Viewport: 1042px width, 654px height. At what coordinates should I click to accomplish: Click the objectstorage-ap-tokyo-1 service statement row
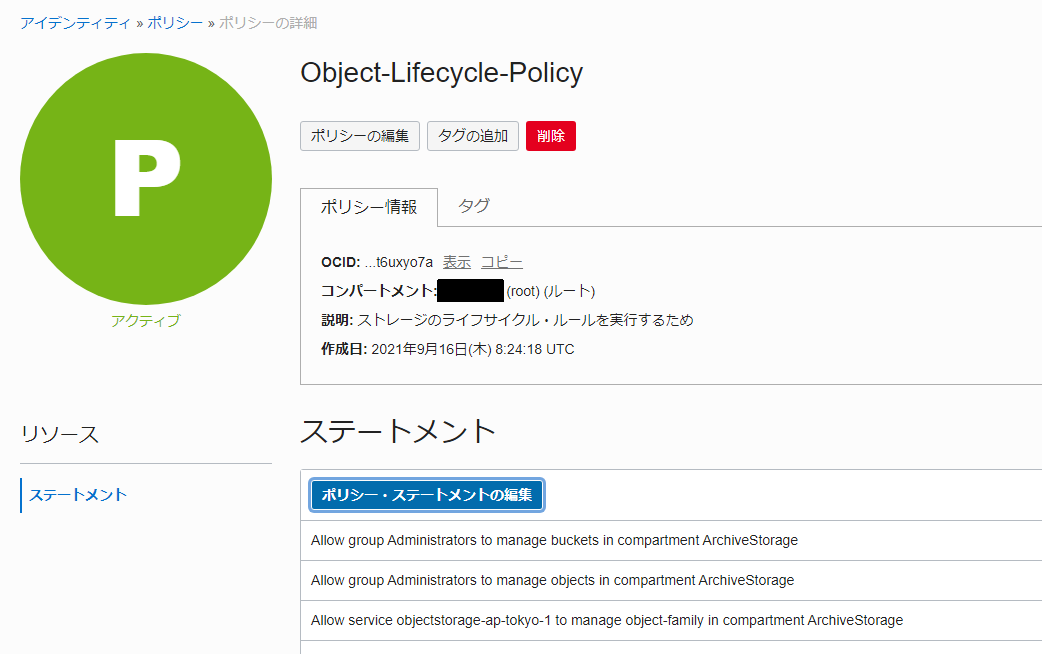[671, 620]
